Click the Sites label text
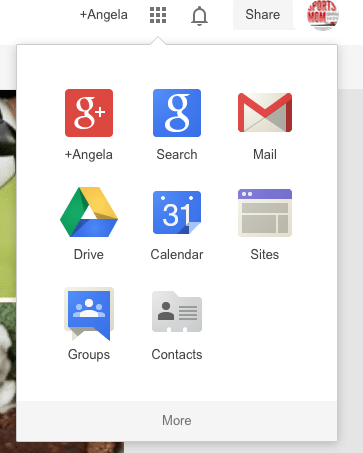Image resolution: width=363 pixels, height=453 pixels. [265, 255]
